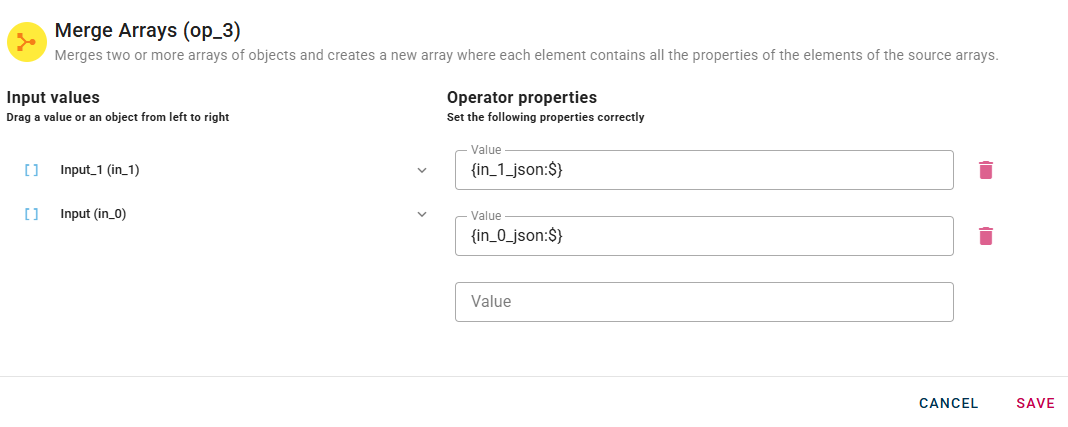Click the empty Value input field

click(704, 302)
